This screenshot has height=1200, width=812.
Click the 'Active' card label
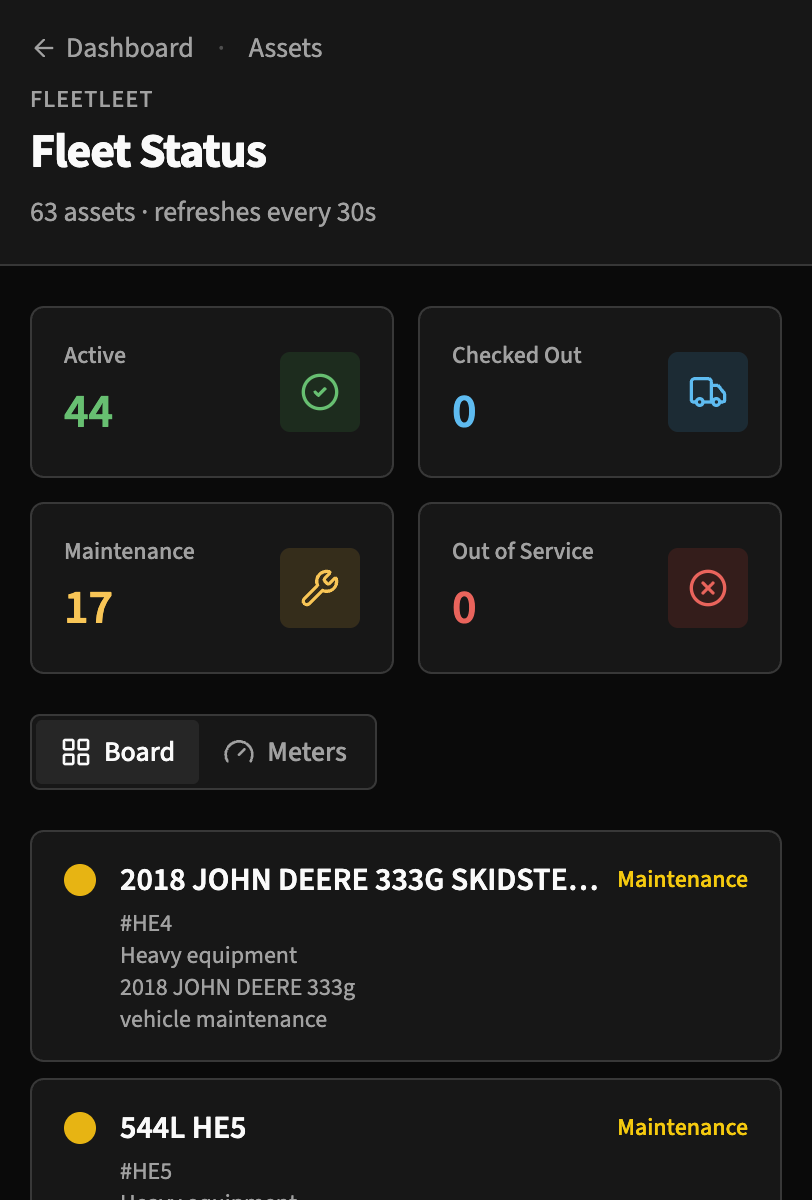tap(95, 355)
